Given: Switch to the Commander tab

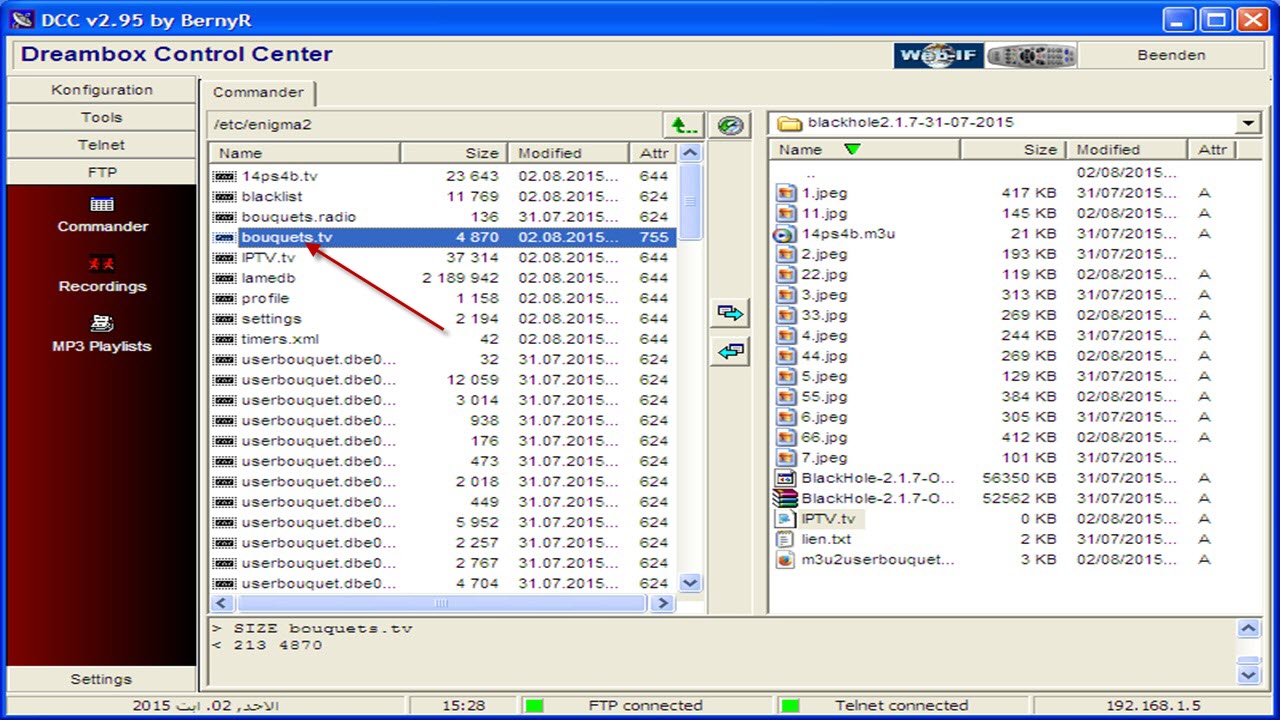Looking at the screenshot, I should (x=259, y=92).
